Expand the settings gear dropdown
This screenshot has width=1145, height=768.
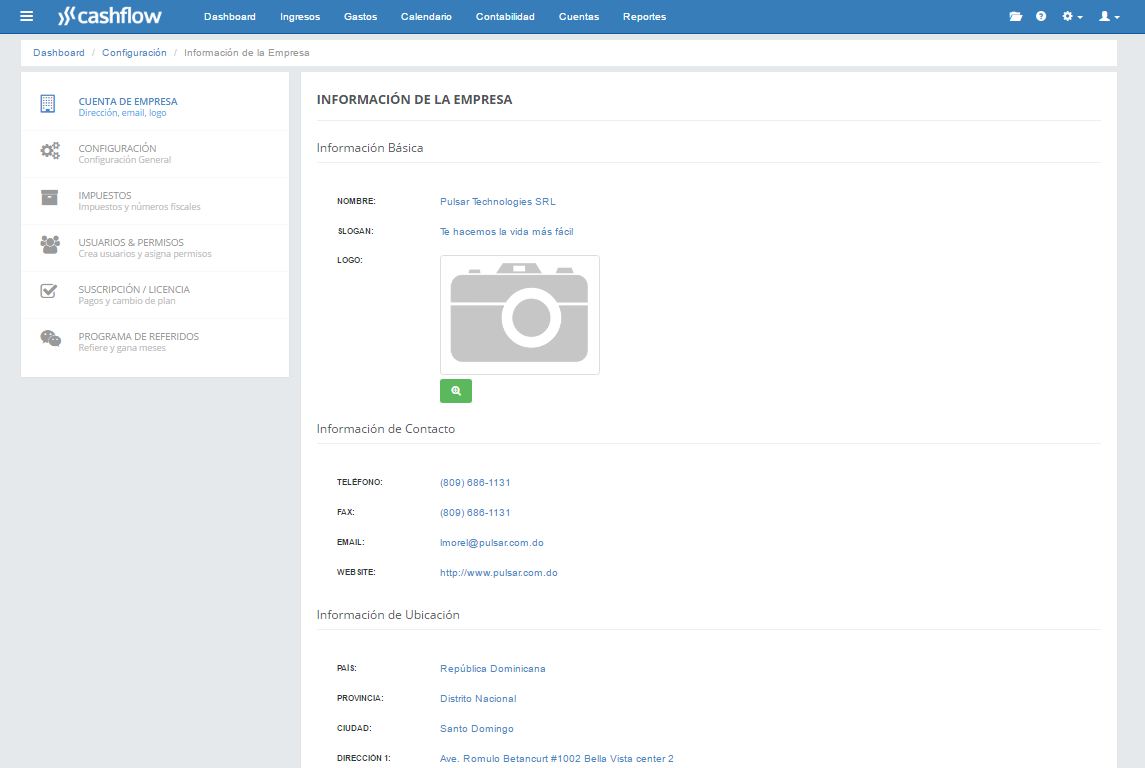pos(1072,16)
